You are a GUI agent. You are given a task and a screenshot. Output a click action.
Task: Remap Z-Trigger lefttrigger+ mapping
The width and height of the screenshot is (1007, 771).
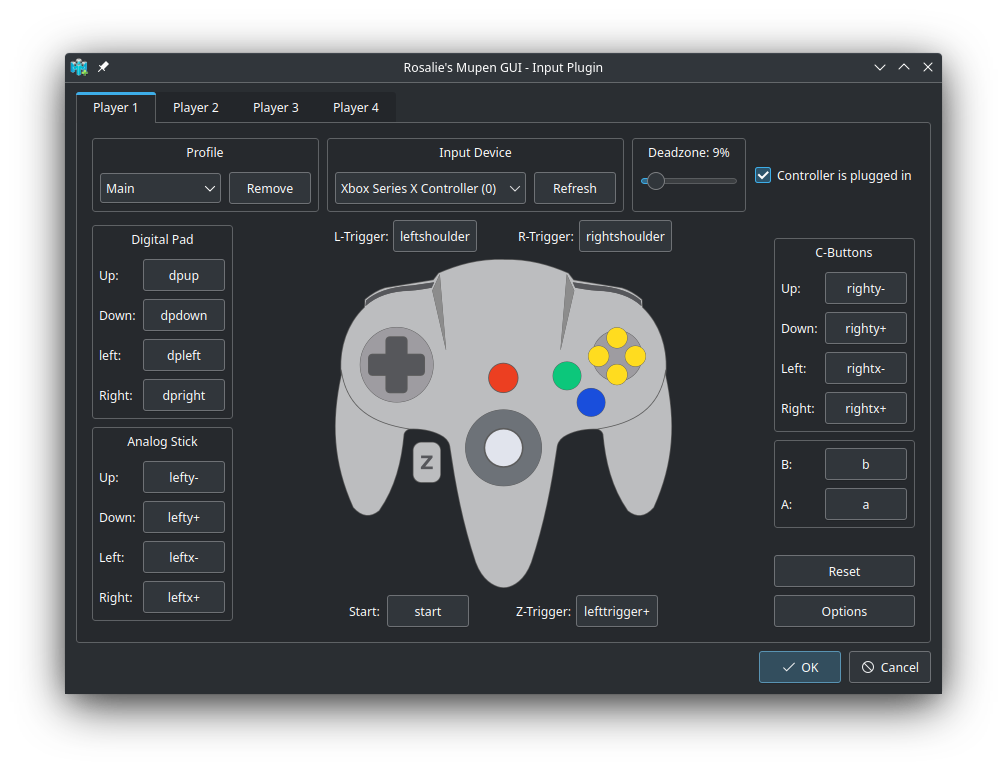tap(617, 611)
